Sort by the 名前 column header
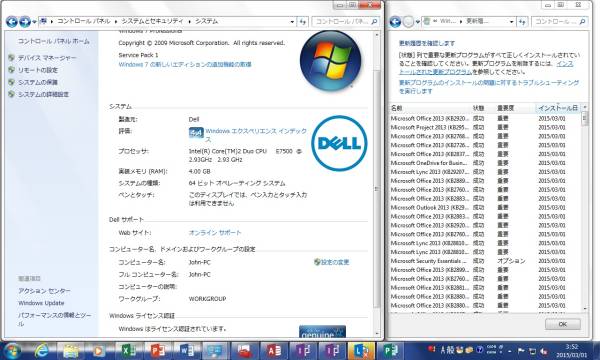 [x=430, y=108]
